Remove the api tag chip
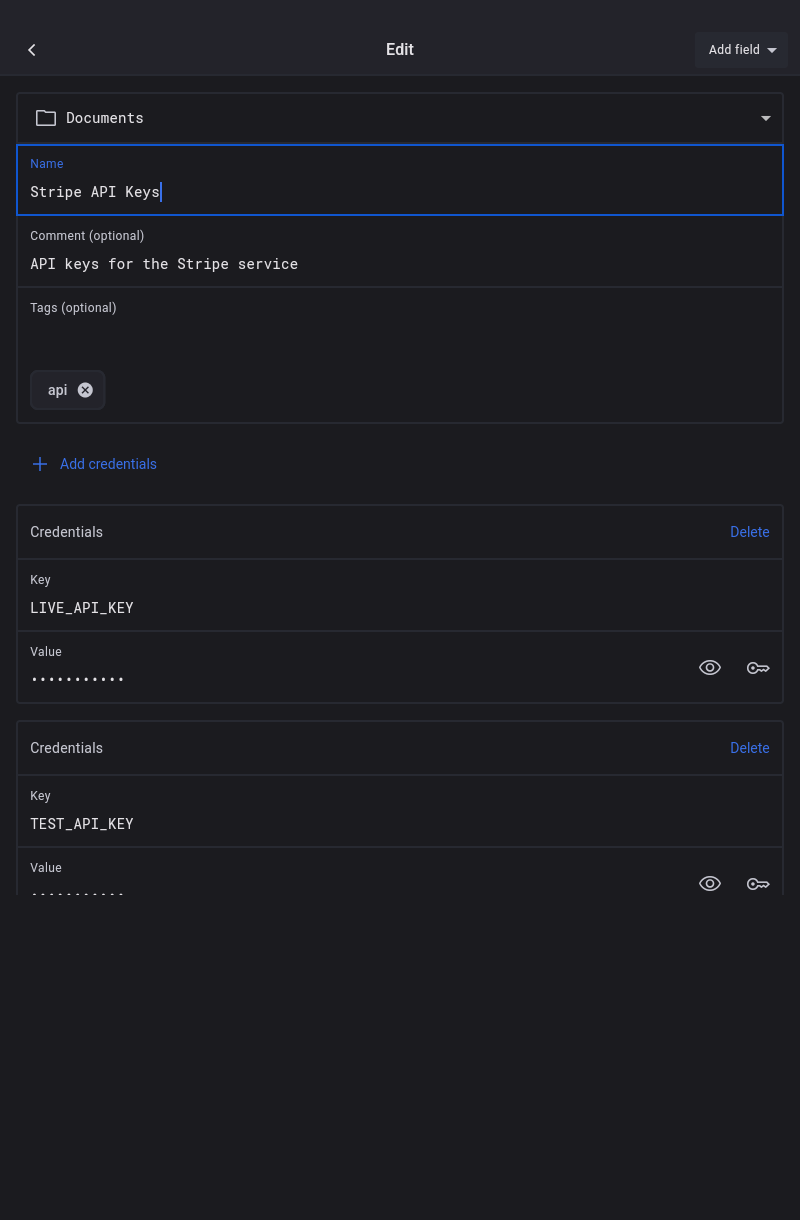Screen dimensions: 800x1220 pyautogui.click(x=85, y=390)
